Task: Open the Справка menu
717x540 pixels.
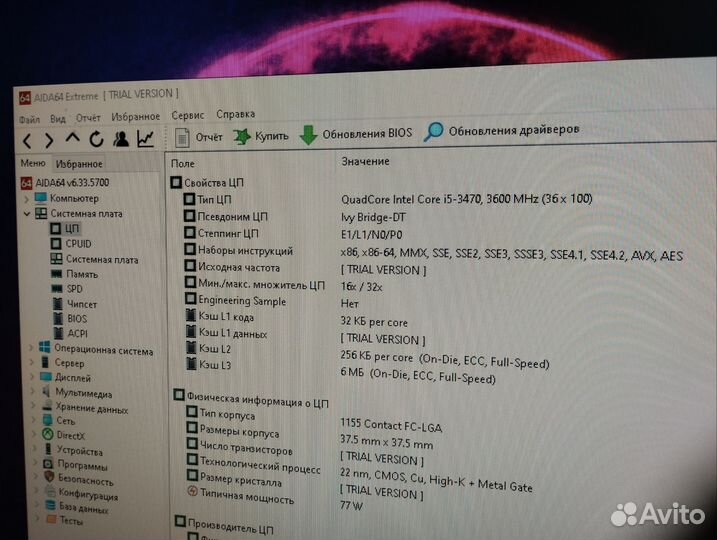Action: (235, 114)
